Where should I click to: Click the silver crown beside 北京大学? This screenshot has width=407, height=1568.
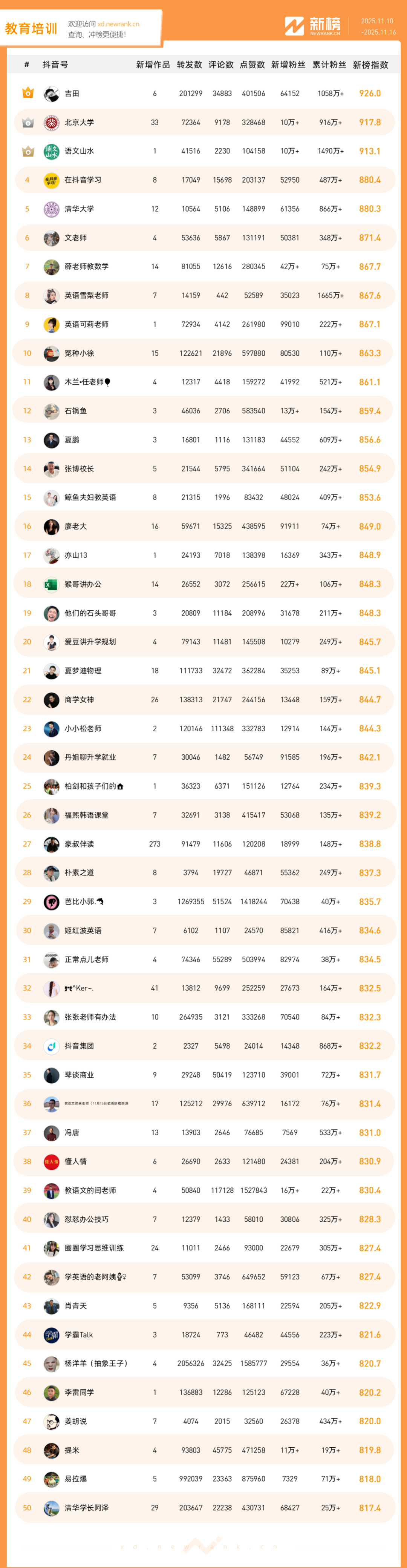click(28, 122)
